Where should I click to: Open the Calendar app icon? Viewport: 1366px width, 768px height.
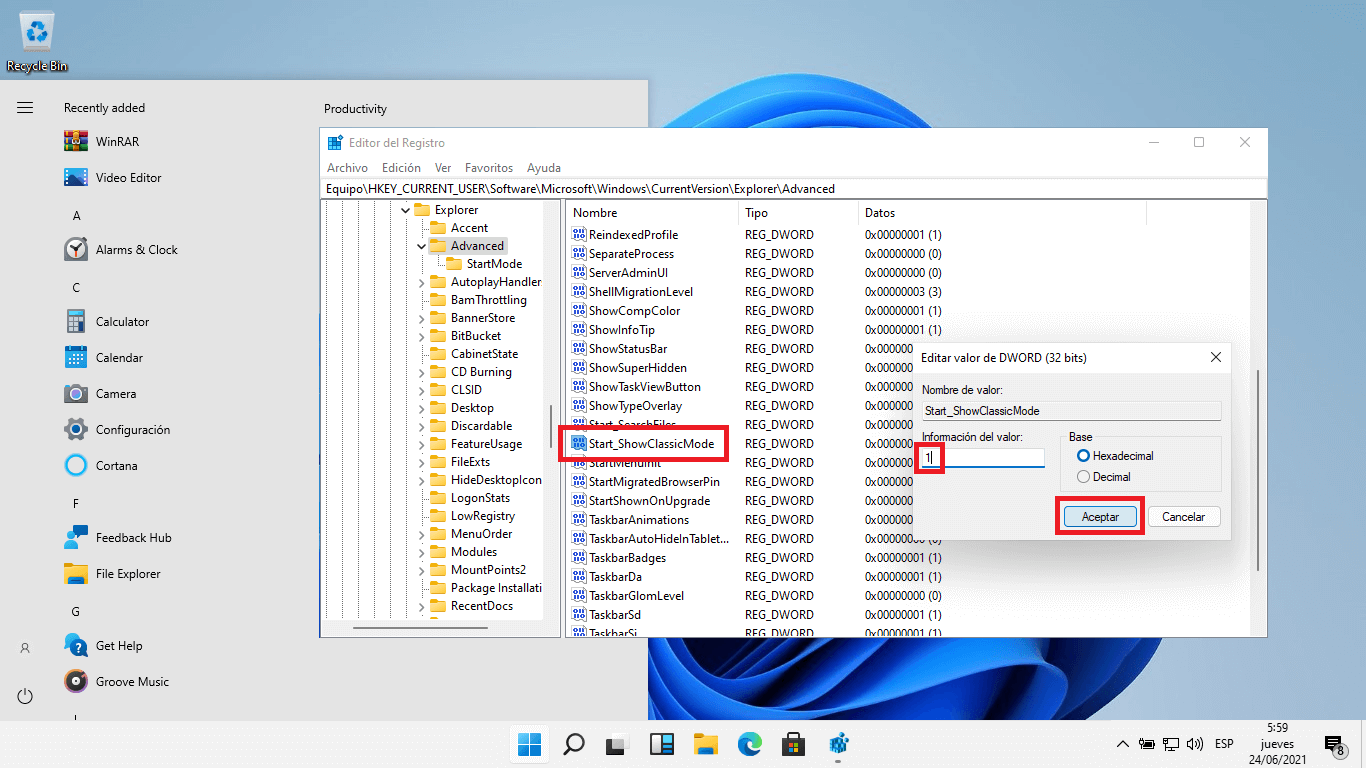(76, 357)
